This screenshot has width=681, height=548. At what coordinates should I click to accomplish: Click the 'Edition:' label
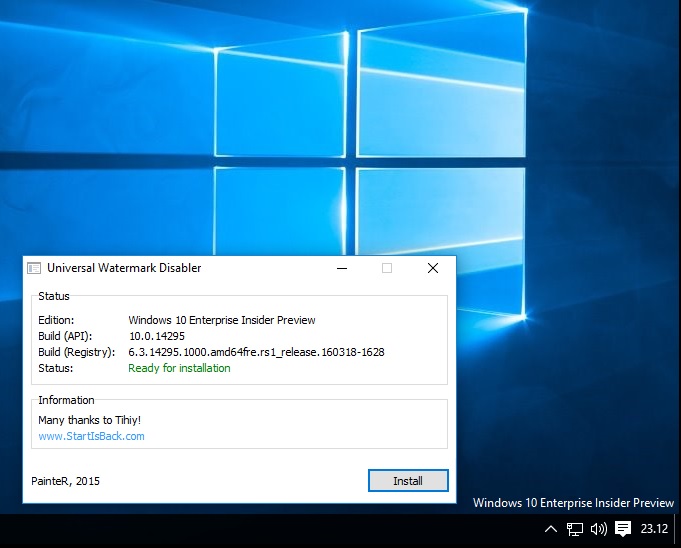56,320
